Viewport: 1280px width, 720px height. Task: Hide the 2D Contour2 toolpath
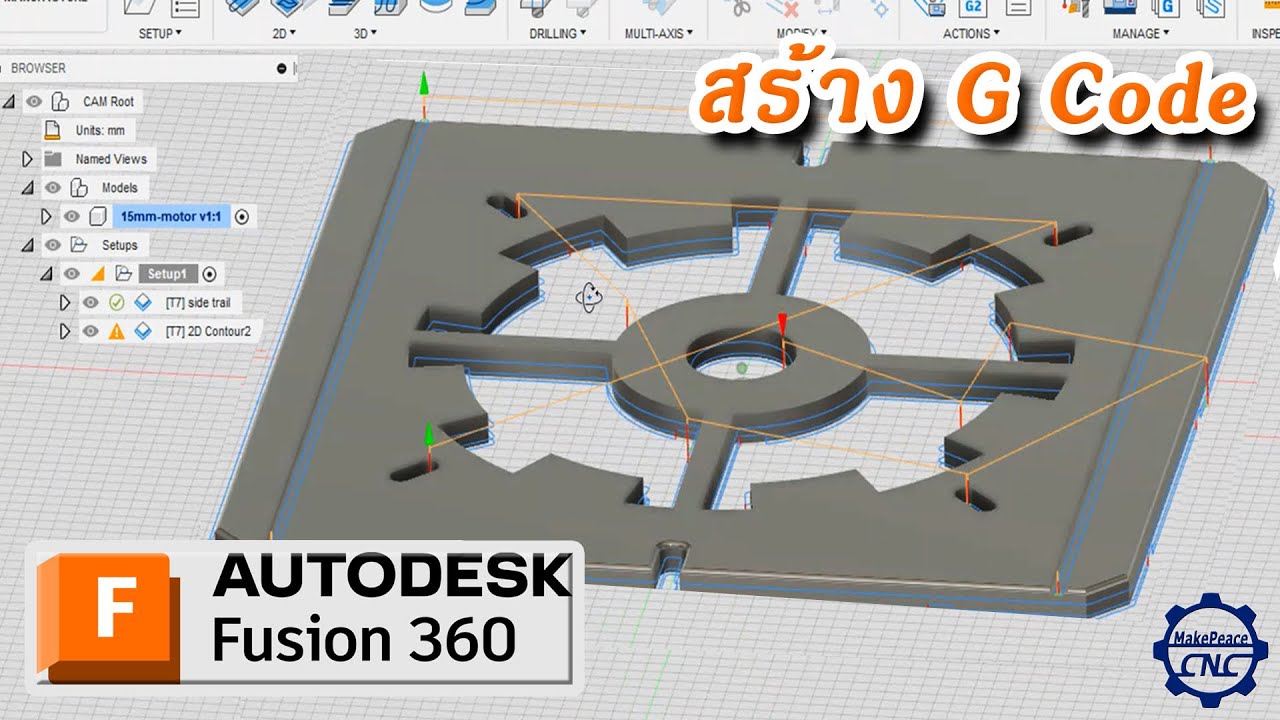click(x=91, y=331)
